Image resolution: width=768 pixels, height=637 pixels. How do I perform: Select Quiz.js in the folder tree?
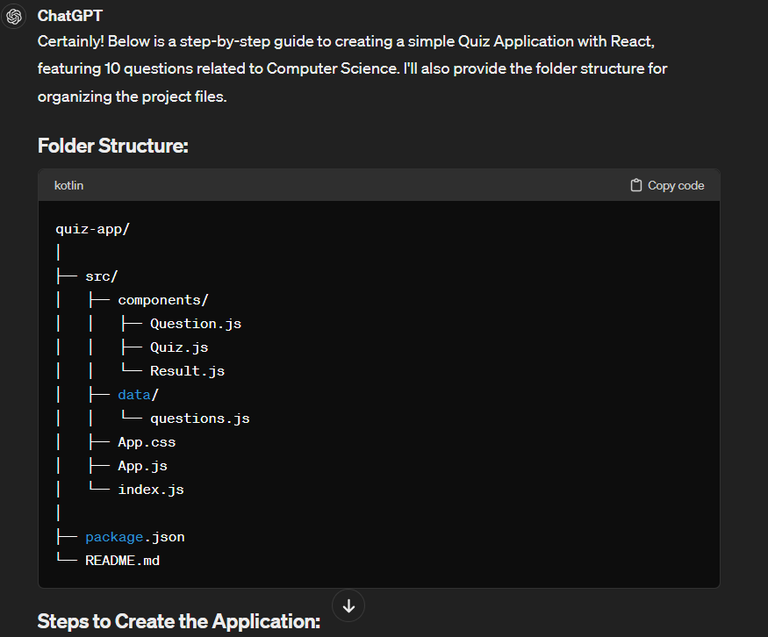[179, 347]
